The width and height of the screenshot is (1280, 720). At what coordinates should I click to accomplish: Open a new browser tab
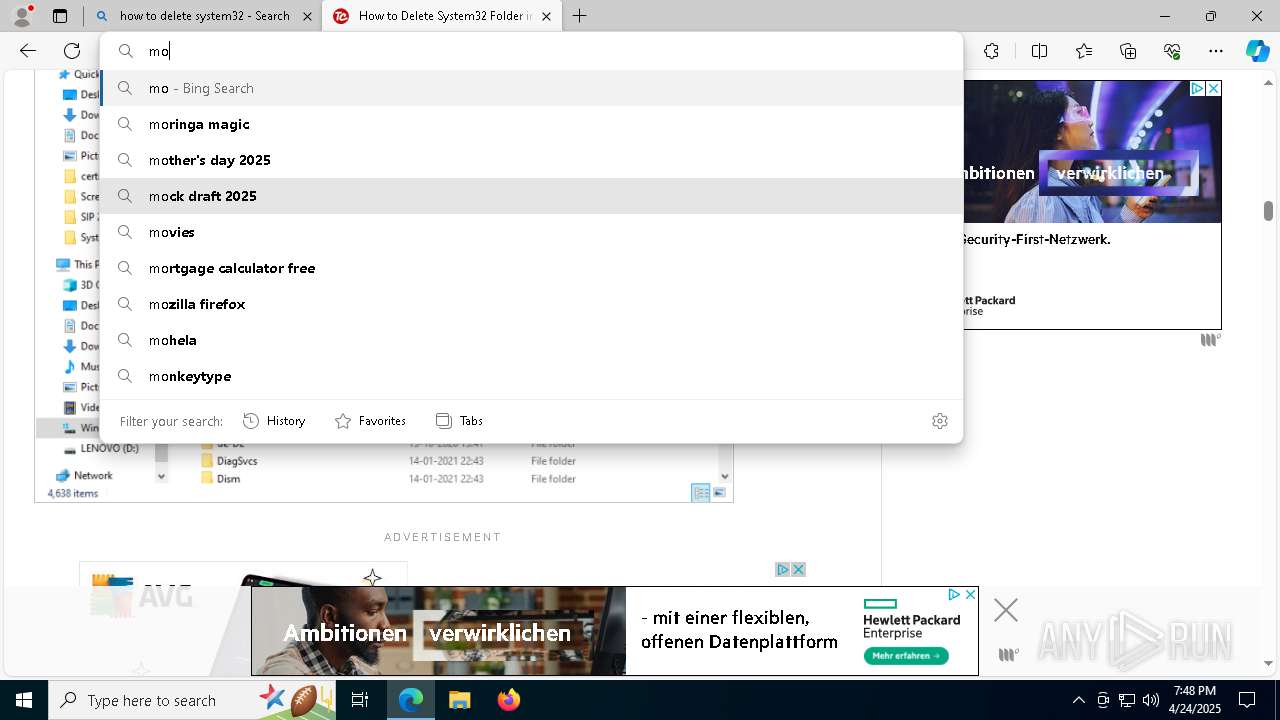580,16
